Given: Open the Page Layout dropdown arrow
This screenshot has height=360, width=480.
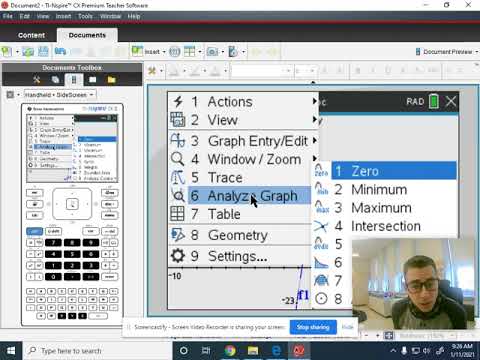Looking at the screenshot, I should point(200,52).
